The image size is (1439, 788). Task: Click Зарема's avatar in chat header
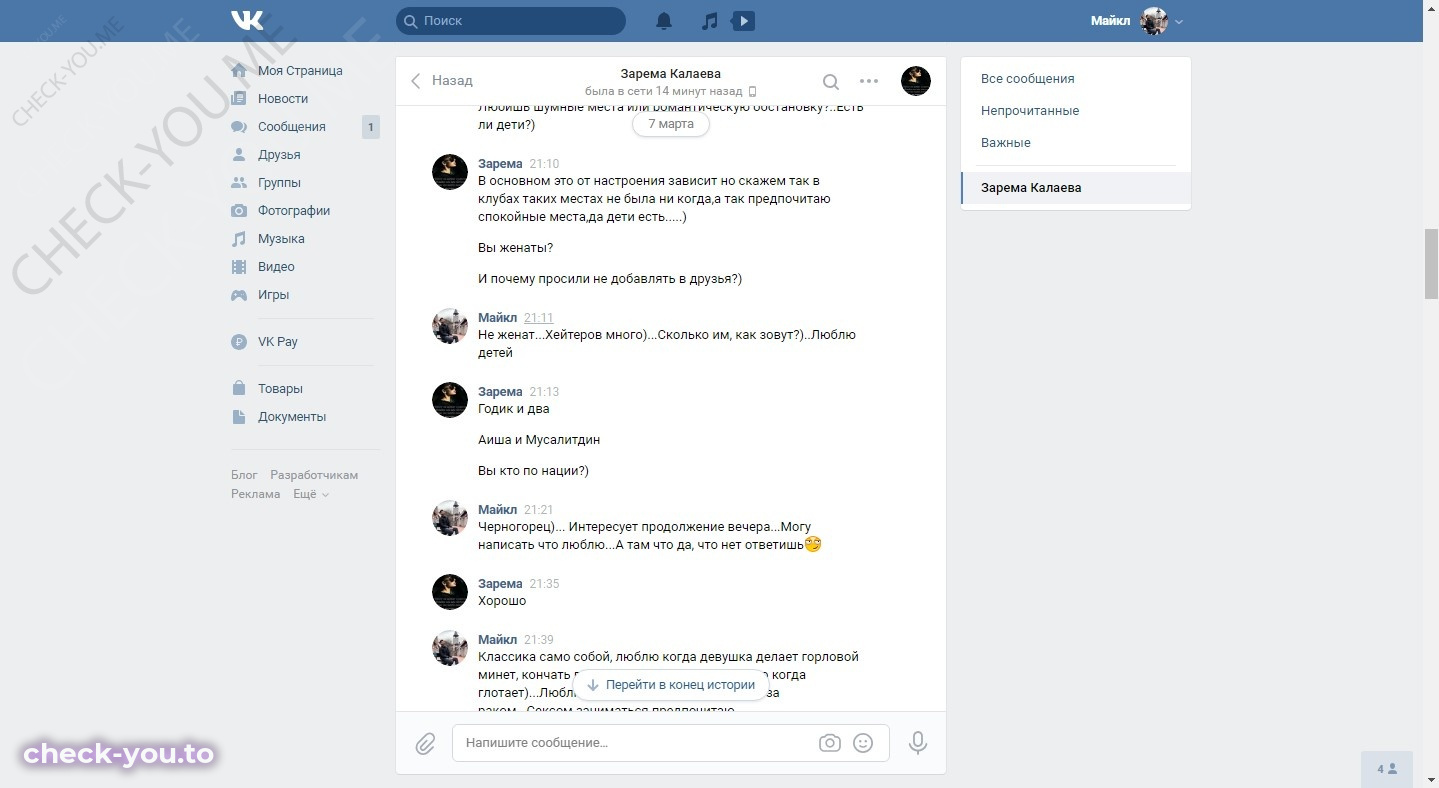coord(916,81)
